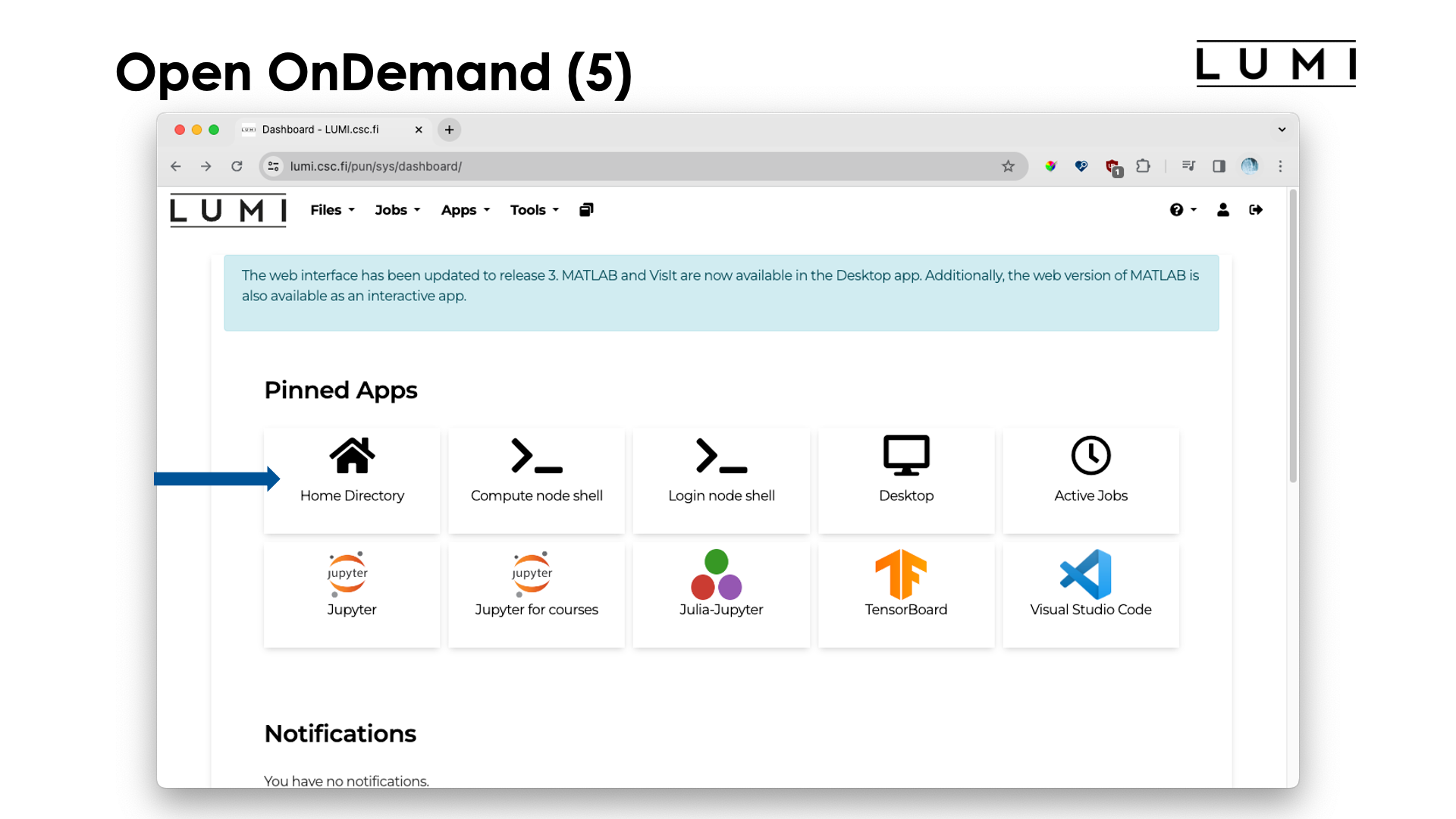Expand the Apps menu
Screen dimensions: 1456x819
pos(466,210)
